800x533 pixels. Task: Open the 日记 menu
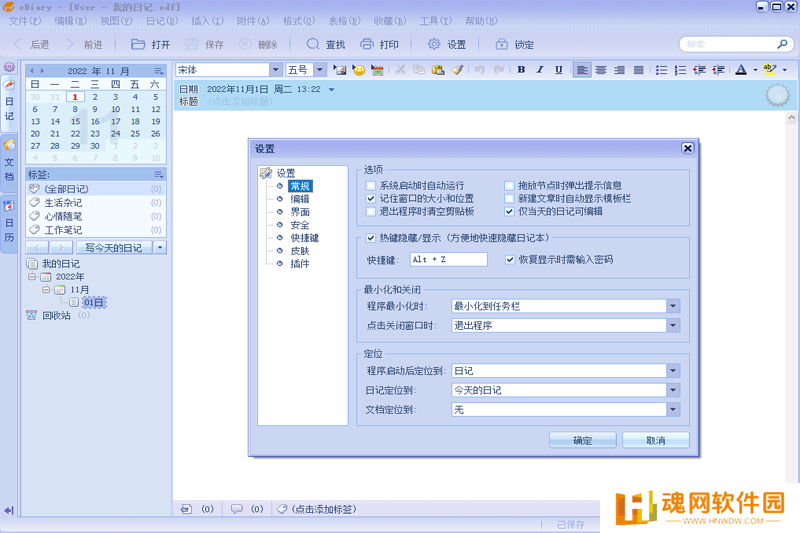pos(162,21)
